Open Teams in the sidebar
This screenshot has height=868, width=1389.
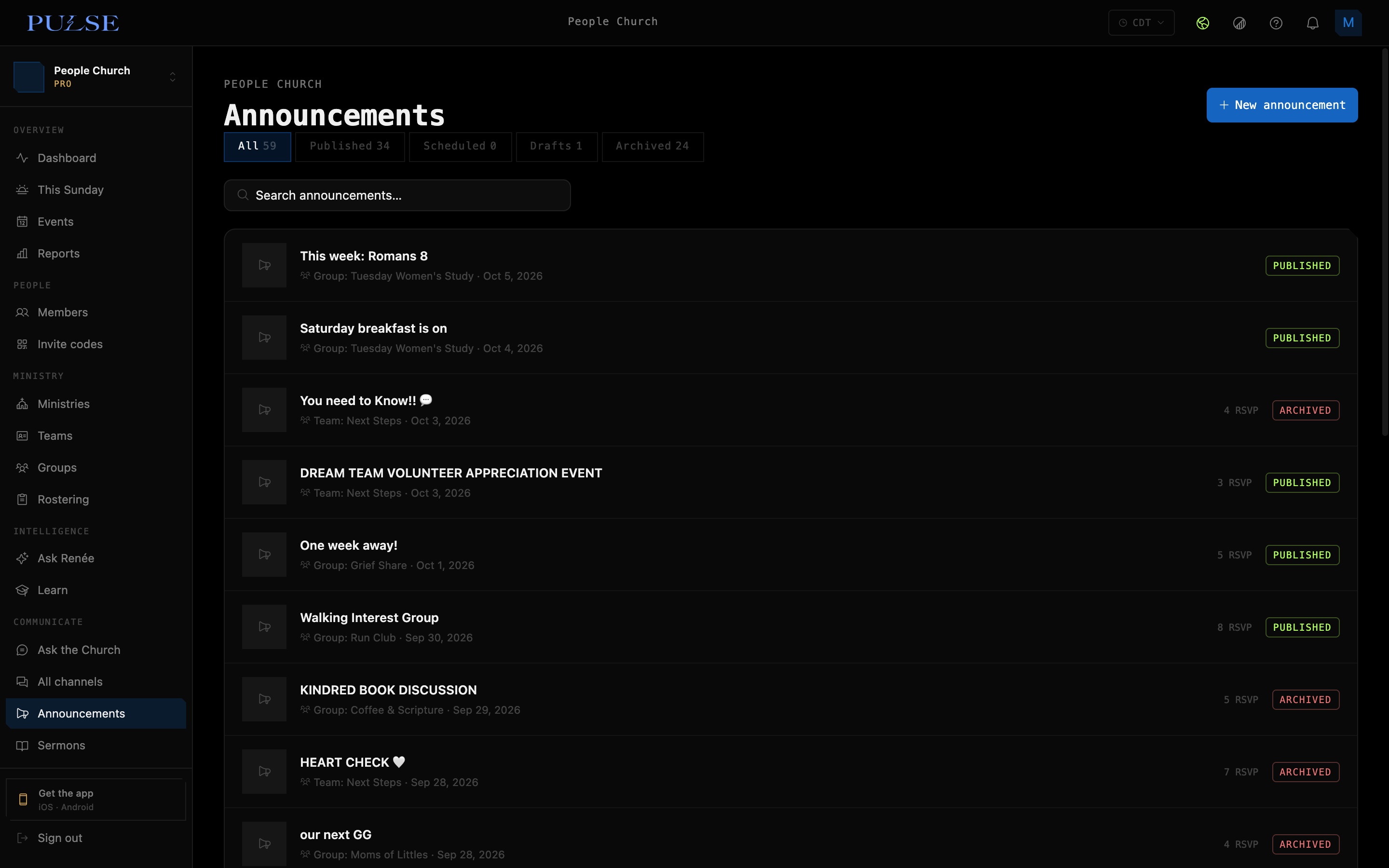click(x=96, y=436)
